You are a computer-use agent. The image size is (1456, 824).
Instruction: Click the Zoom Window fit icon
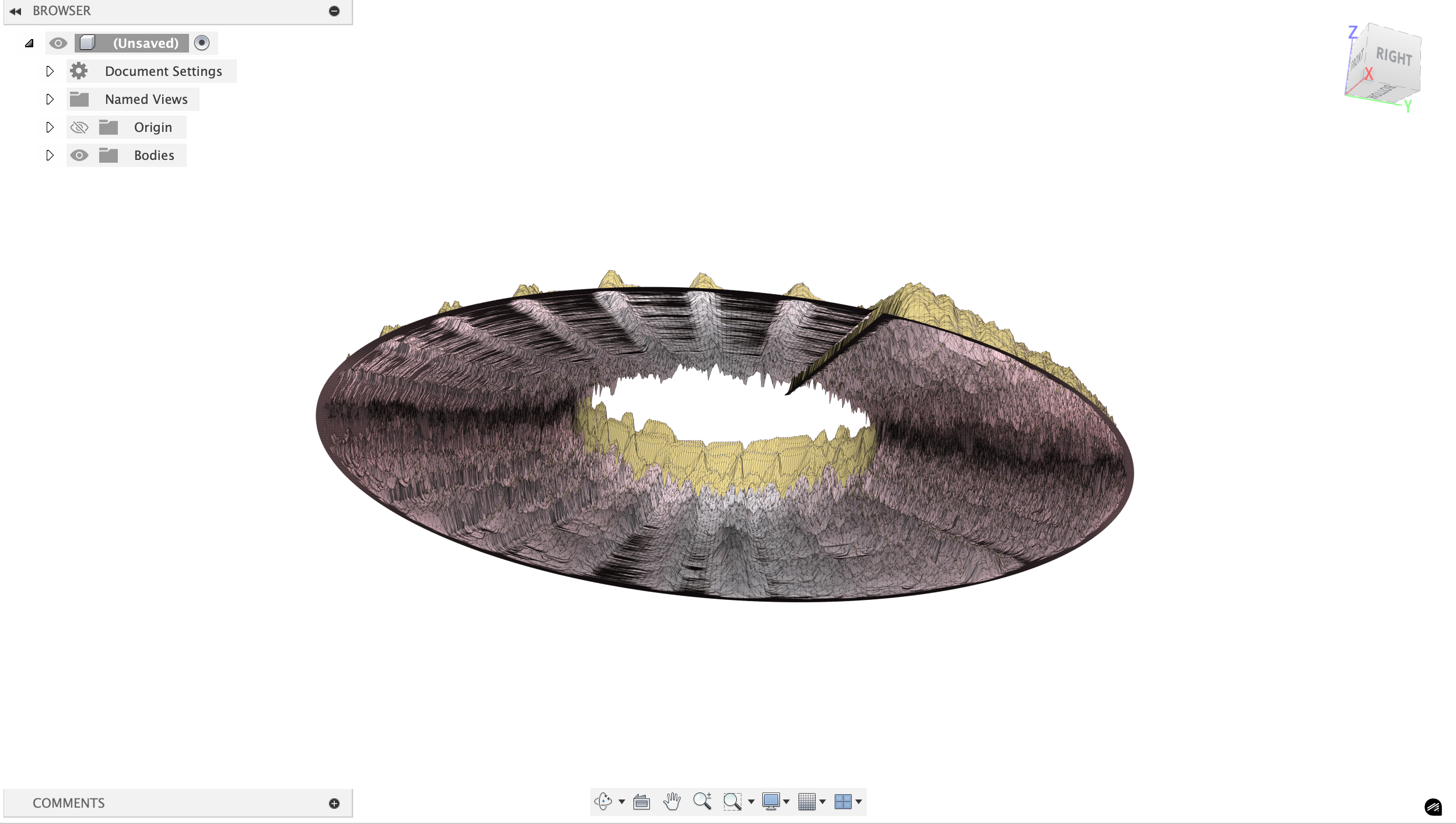[732, 801]
